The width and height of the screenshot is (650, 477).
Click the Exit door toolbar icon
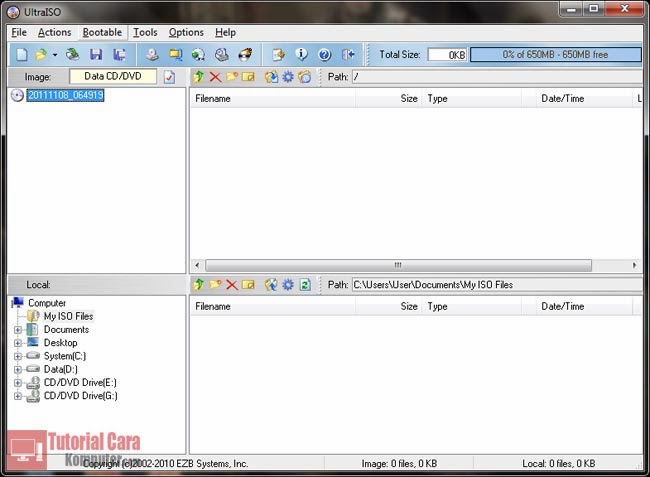point(348,55)
